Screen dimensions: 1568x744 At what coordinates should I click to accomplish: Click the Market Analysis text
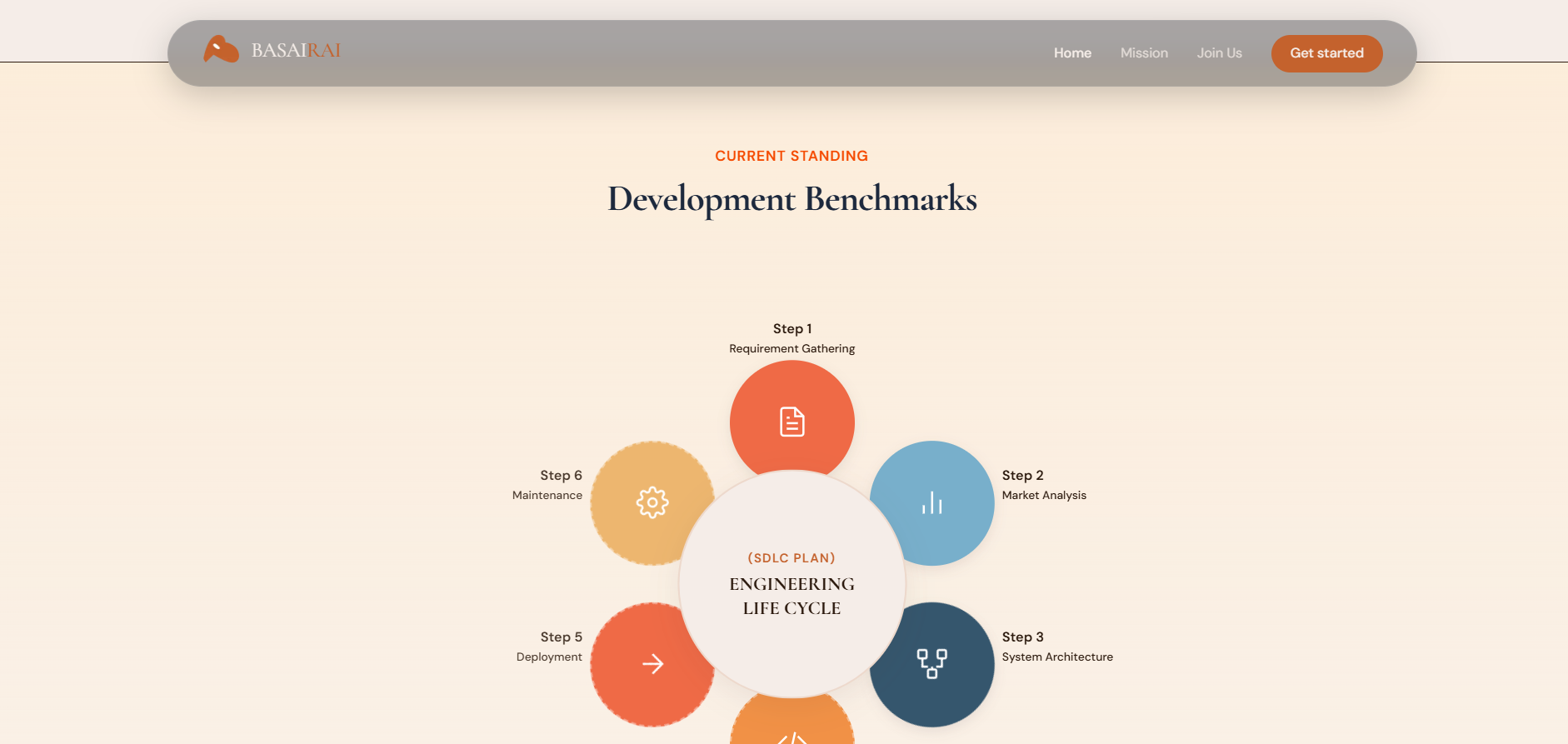(1044, 495)
